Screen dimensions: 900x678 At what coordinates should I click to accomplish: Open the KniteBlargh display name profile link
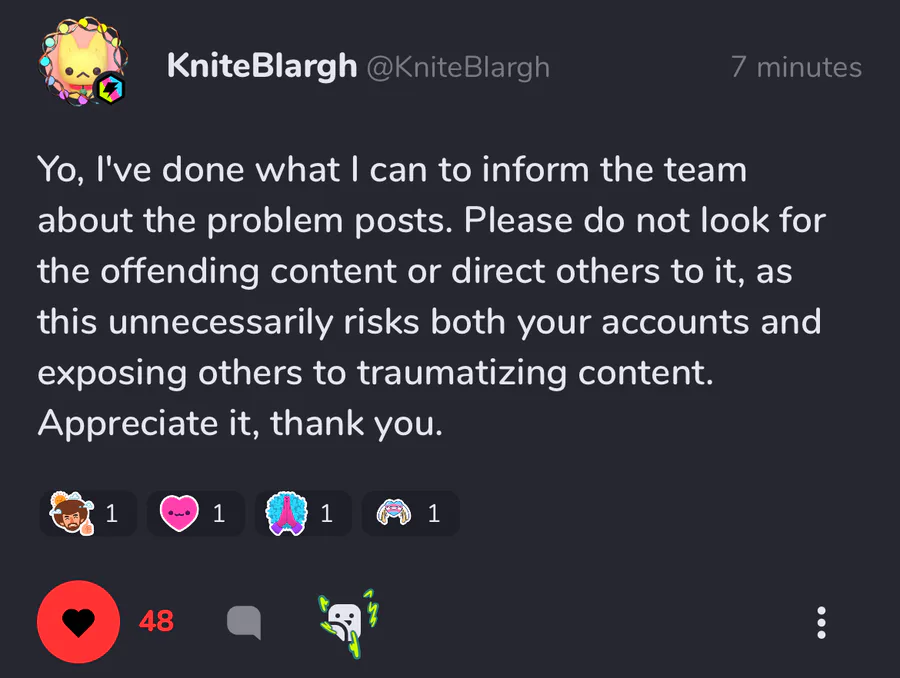pyautogui.click(x=262, y=66)
